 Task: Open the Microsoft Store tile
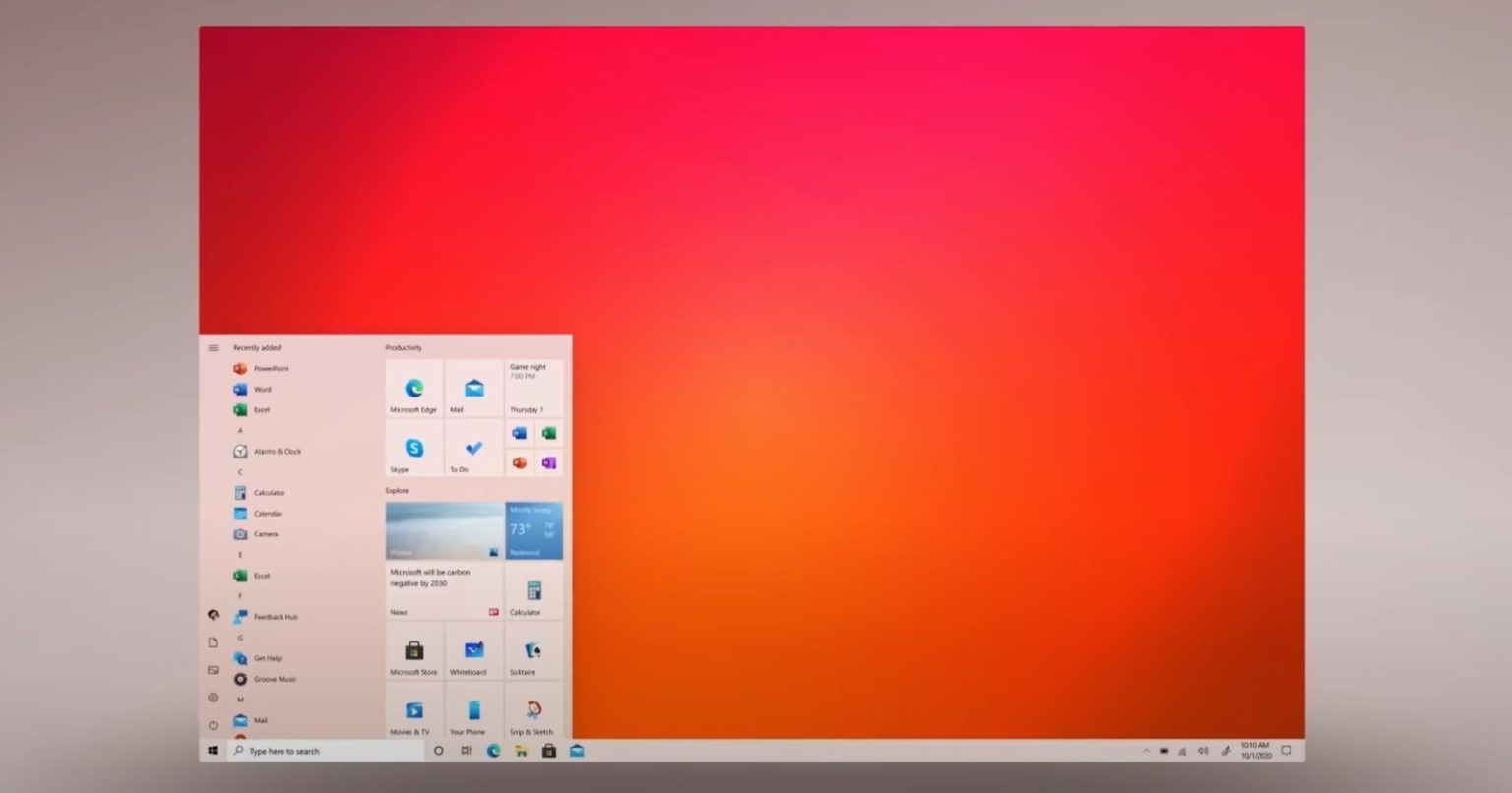pyautogui.click(x=412, y=652)
